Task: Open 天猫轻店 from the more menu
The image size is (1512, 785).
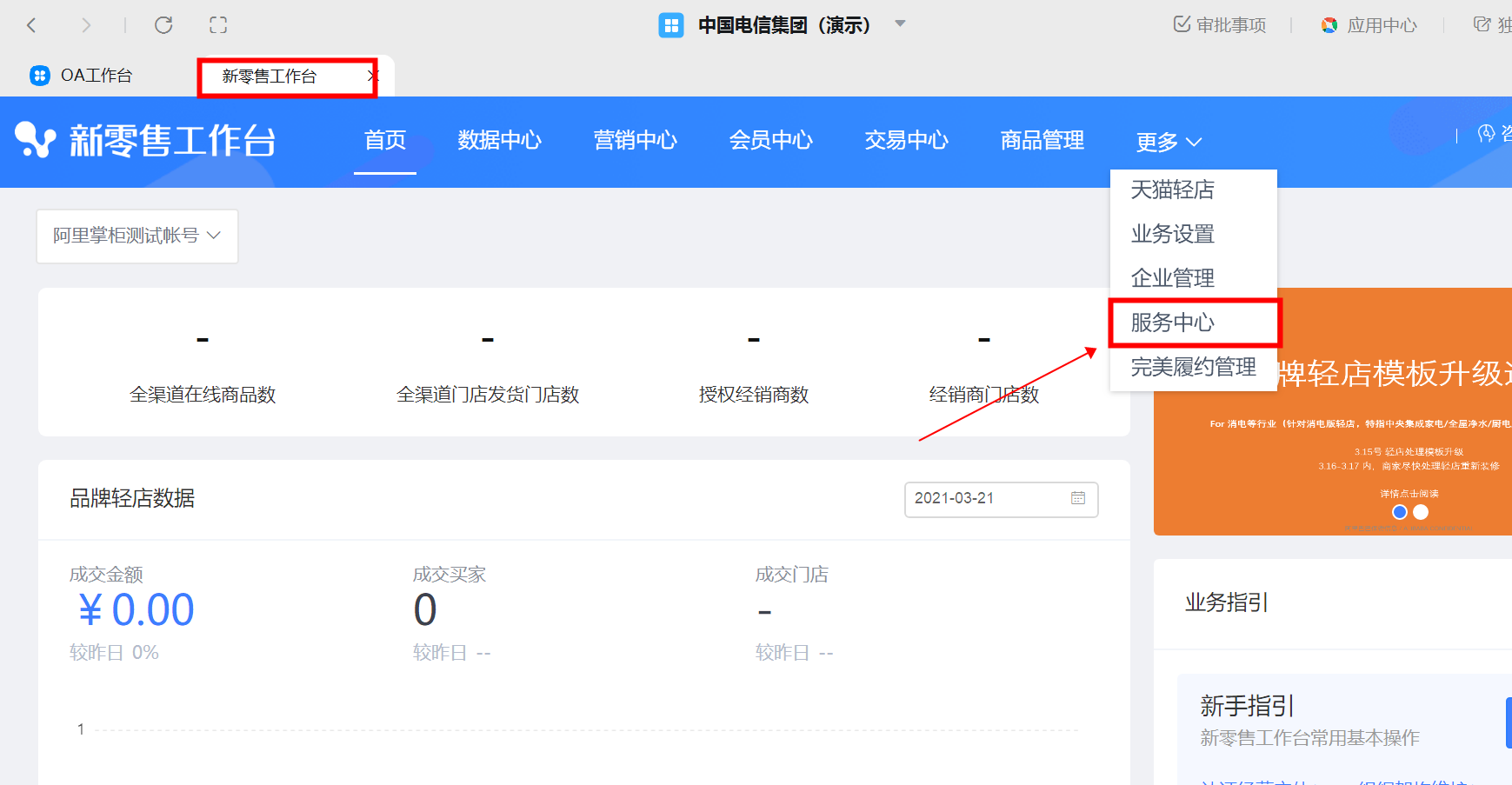Action: click(1172, 190)
